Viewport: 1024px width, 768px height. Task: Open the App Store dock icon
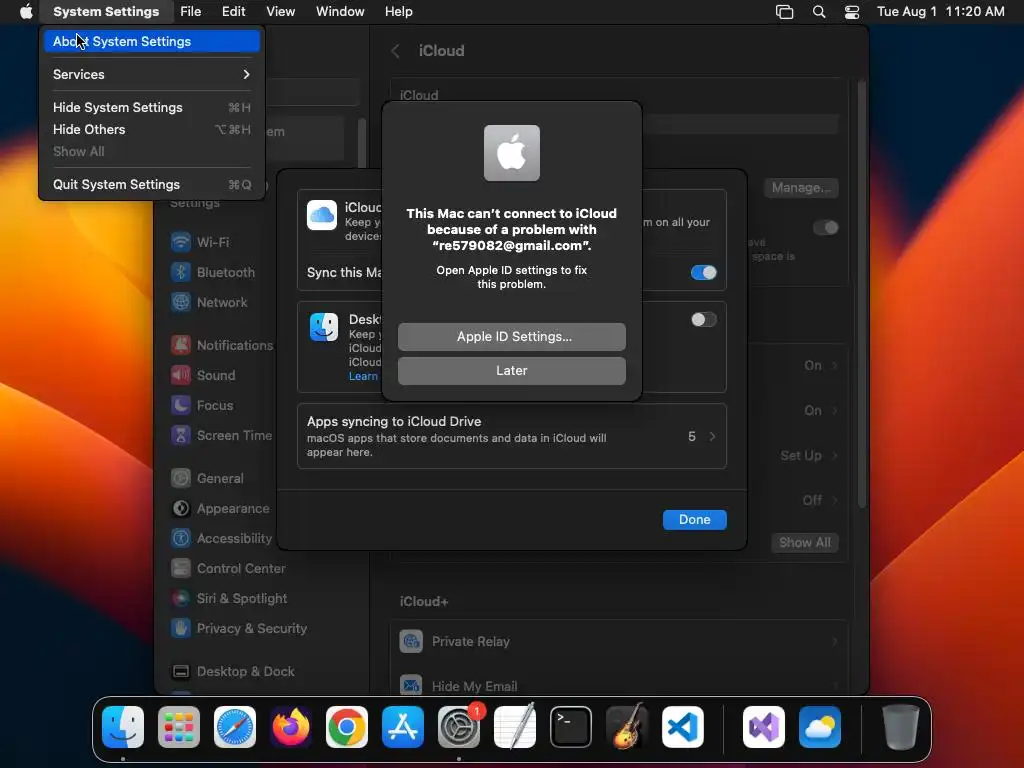coord(403,727)
